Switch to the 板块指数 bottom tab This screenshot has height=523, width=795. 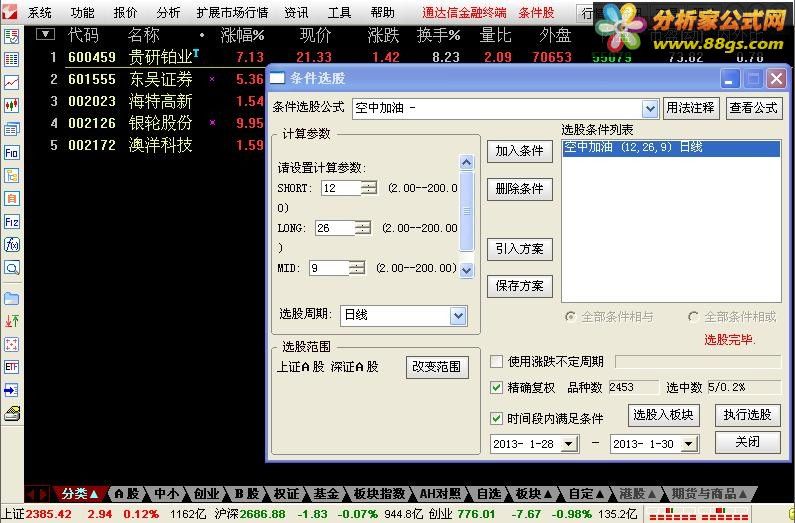[x=380, y=493]
